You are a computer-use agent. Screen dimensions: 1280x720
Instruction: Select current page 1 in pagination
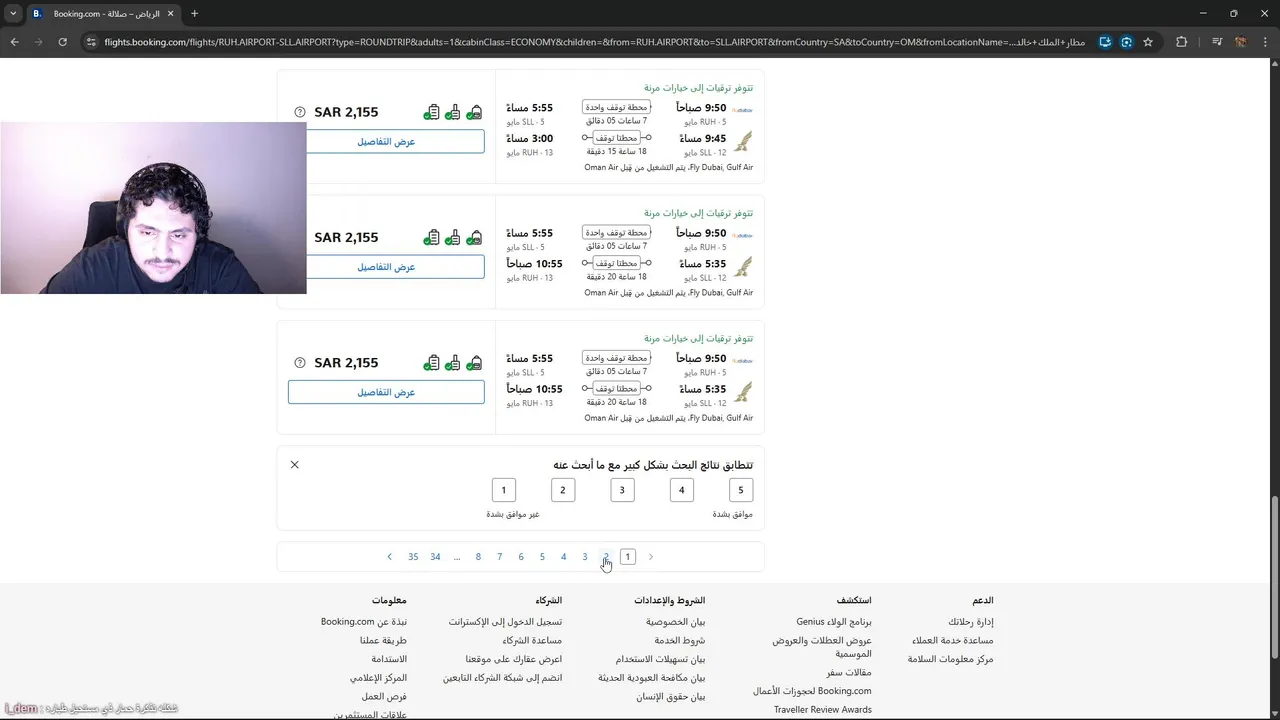pyautogui.click(x=628, y=557)
